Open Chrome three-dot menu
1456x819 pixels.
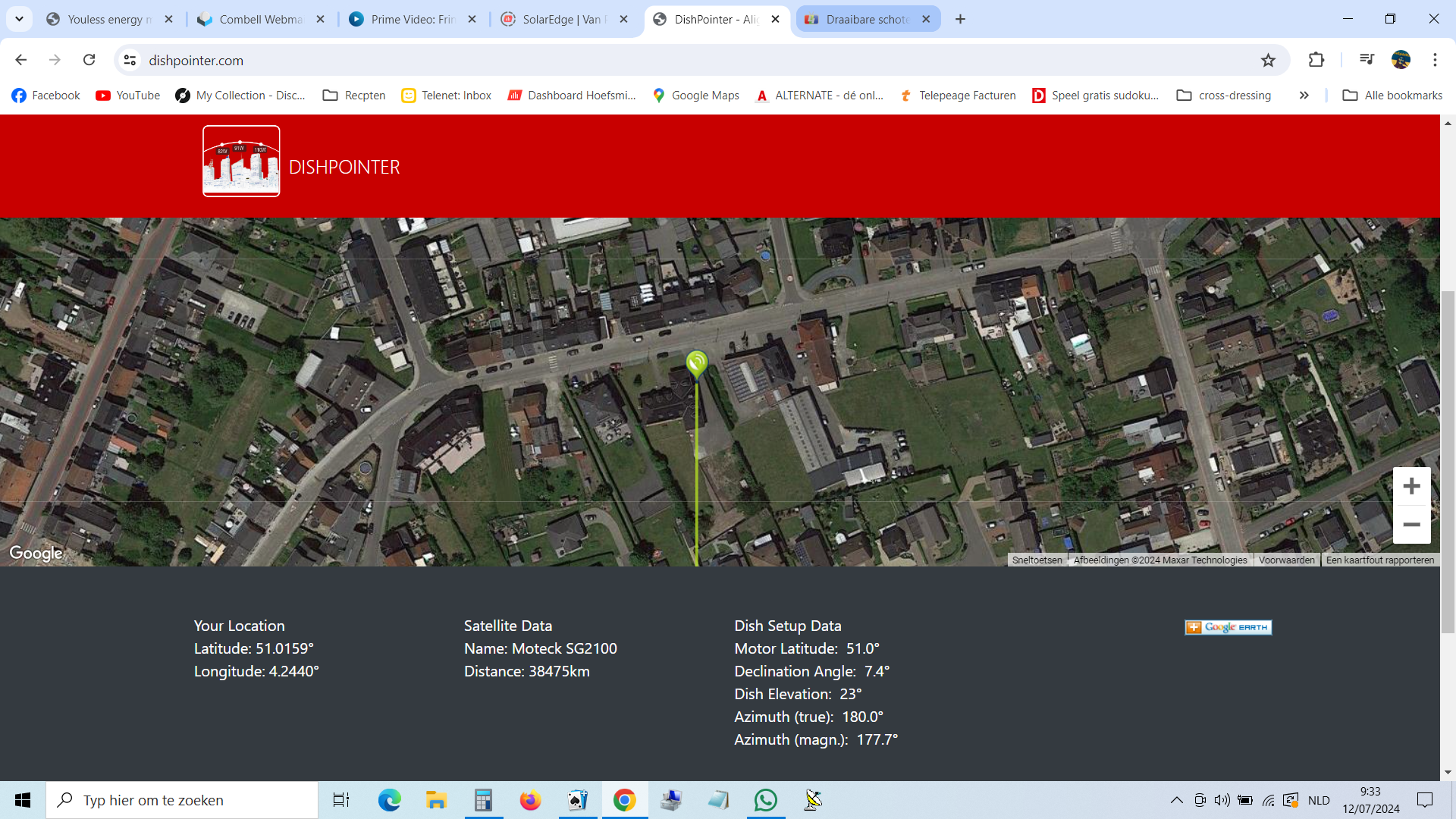pos(1435,60)
